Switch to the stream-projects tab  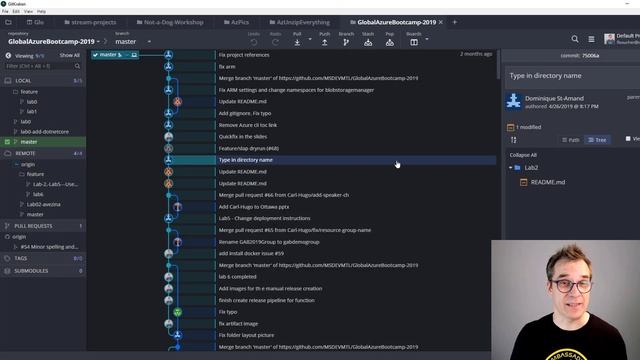point(90,22)
